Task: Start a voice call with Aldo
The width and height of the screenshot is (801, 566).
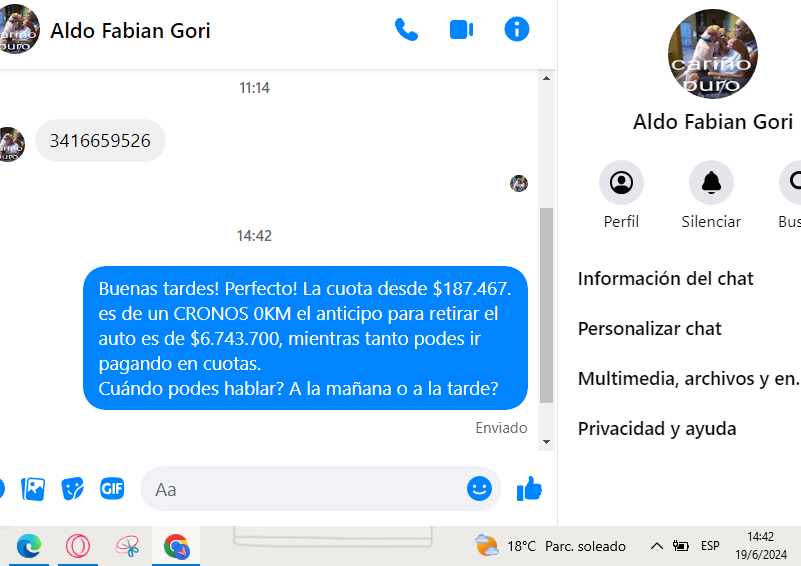Action: [407, 30]
